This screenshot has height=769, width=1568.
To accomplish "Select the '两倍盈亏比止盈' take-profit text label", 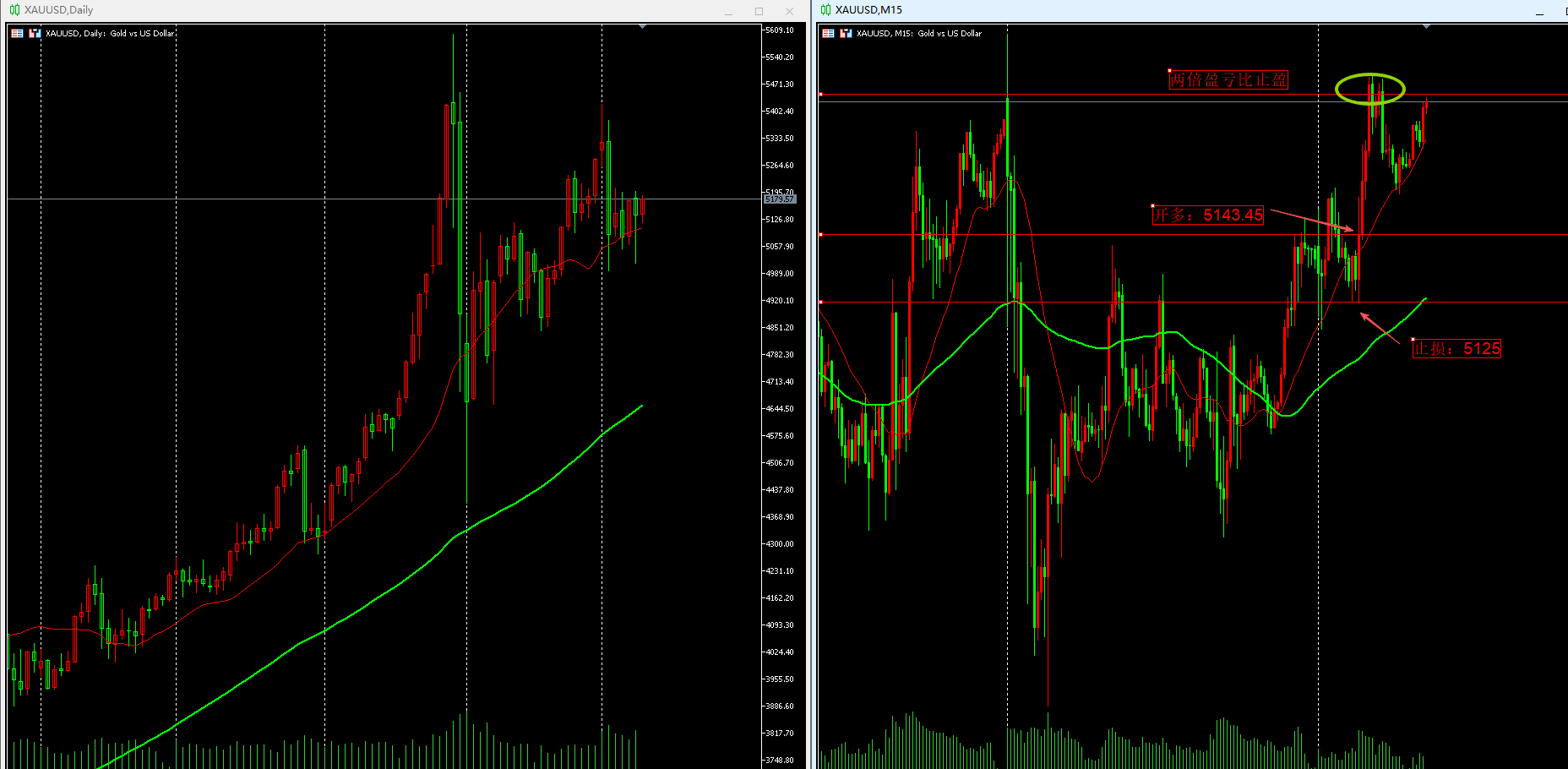I will pyautogui.click(x=1228, y=80).
